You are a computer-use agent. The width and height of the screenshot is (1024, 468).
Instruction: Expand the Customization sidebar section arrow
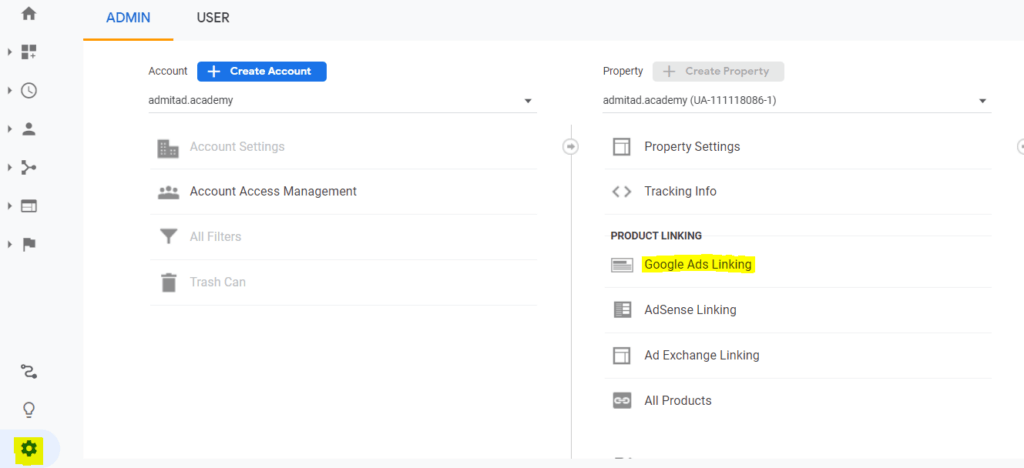(x=10, y=52)
